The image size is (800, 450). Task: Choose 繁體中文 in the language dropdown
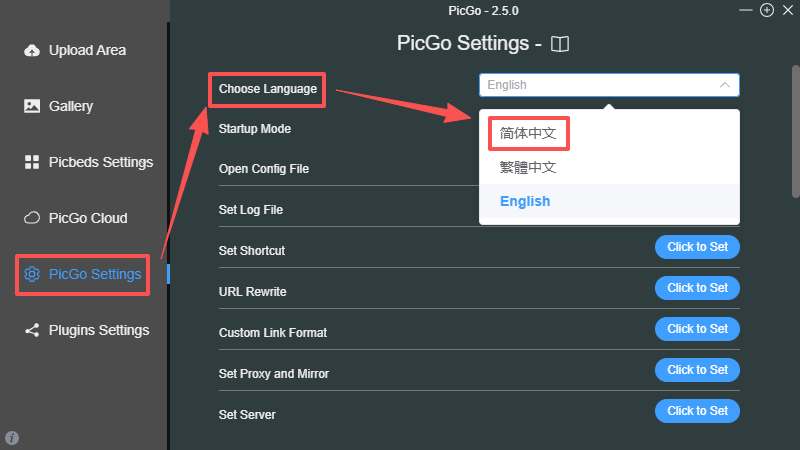point(527,167)
